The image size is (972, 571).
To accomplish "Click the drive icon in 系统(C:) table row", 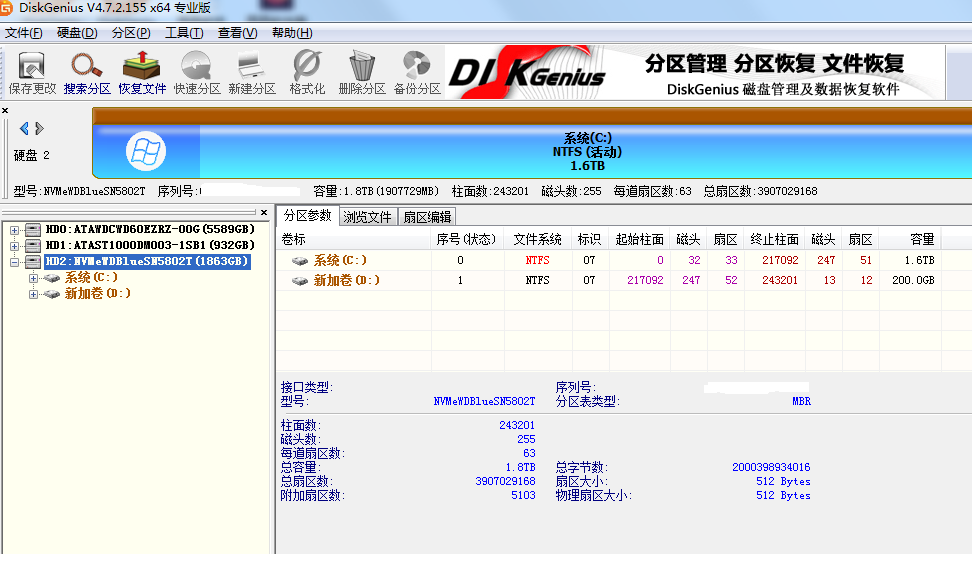I will [300, 261].
